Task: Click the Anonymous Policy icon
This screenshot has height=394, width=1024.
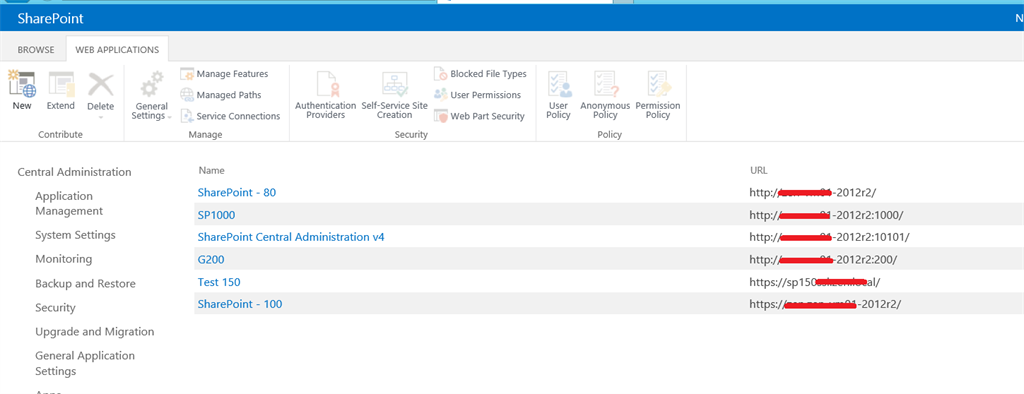Action: 605,85
